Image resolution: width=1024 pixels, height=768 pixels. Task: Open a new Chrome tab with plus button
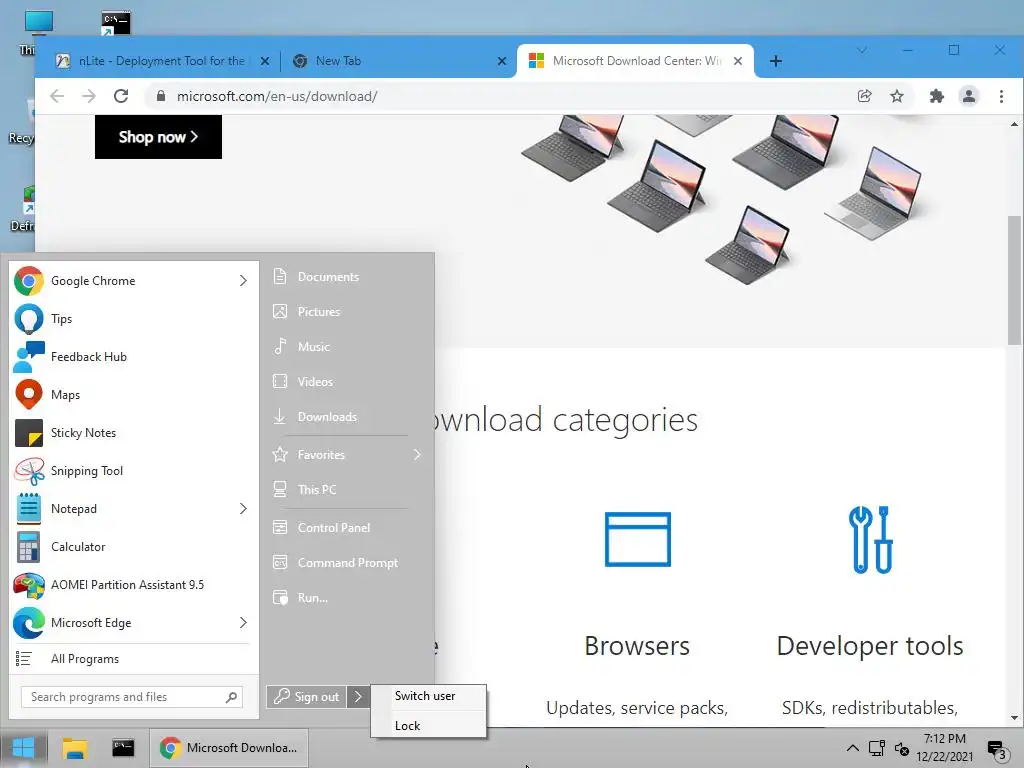click(775, 61)
